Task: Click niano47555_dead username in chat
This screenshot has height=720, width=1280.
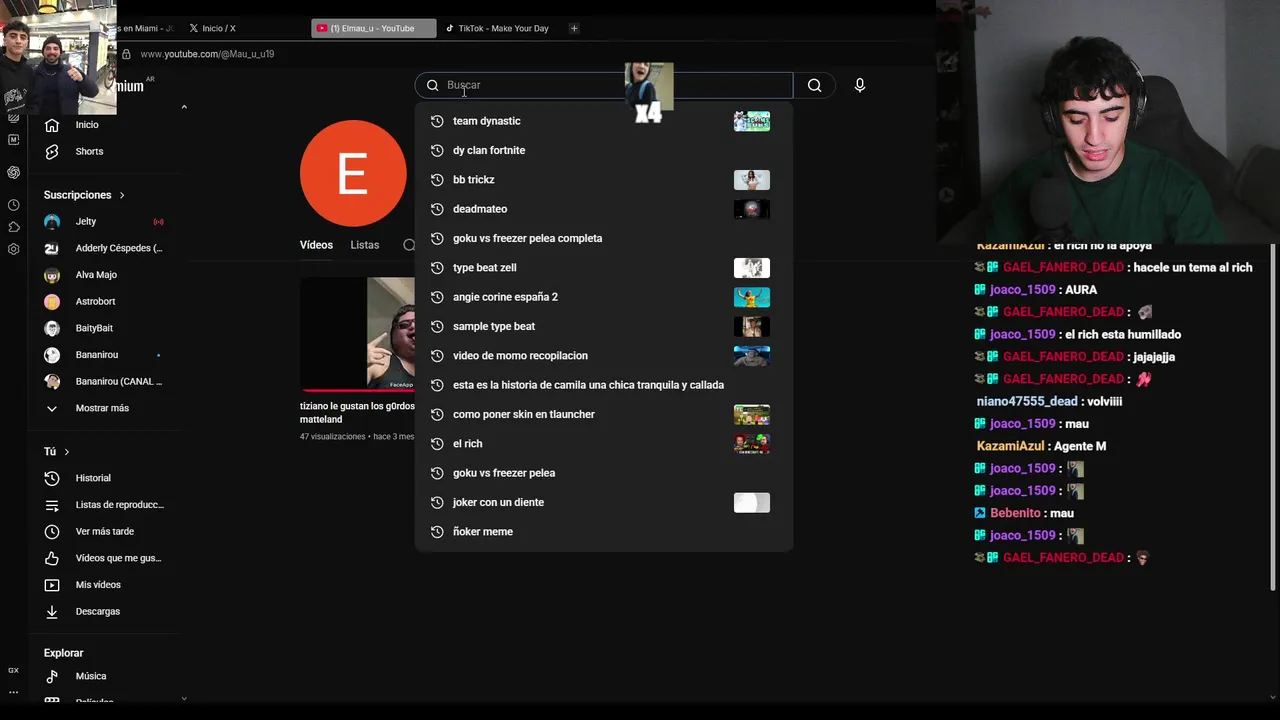Action: pyautogui.click(x=1027, y=401)
